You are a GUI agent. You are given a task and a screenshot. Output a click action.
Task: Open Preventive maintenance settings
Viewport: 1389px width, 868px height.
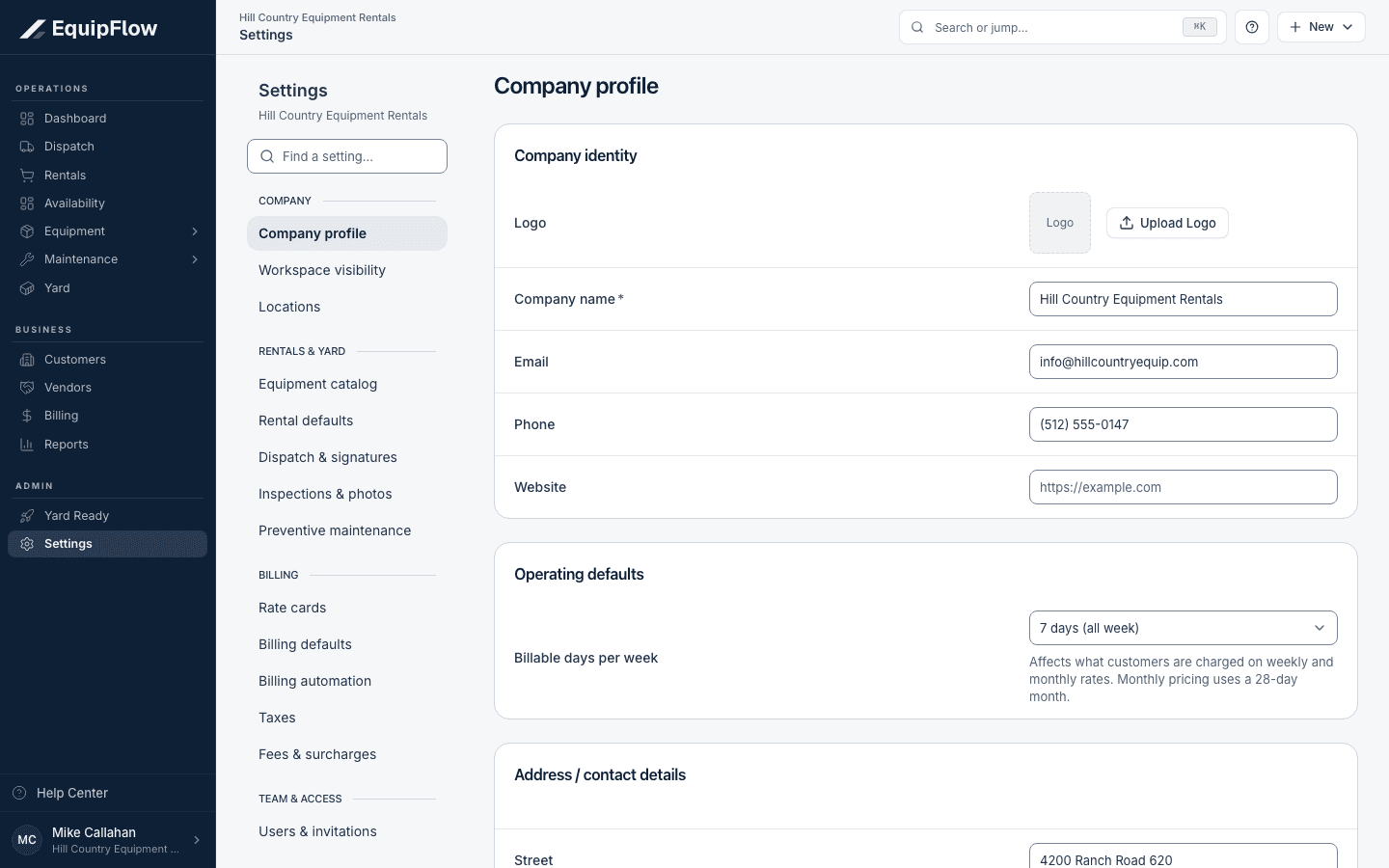[x=347, y=530]
